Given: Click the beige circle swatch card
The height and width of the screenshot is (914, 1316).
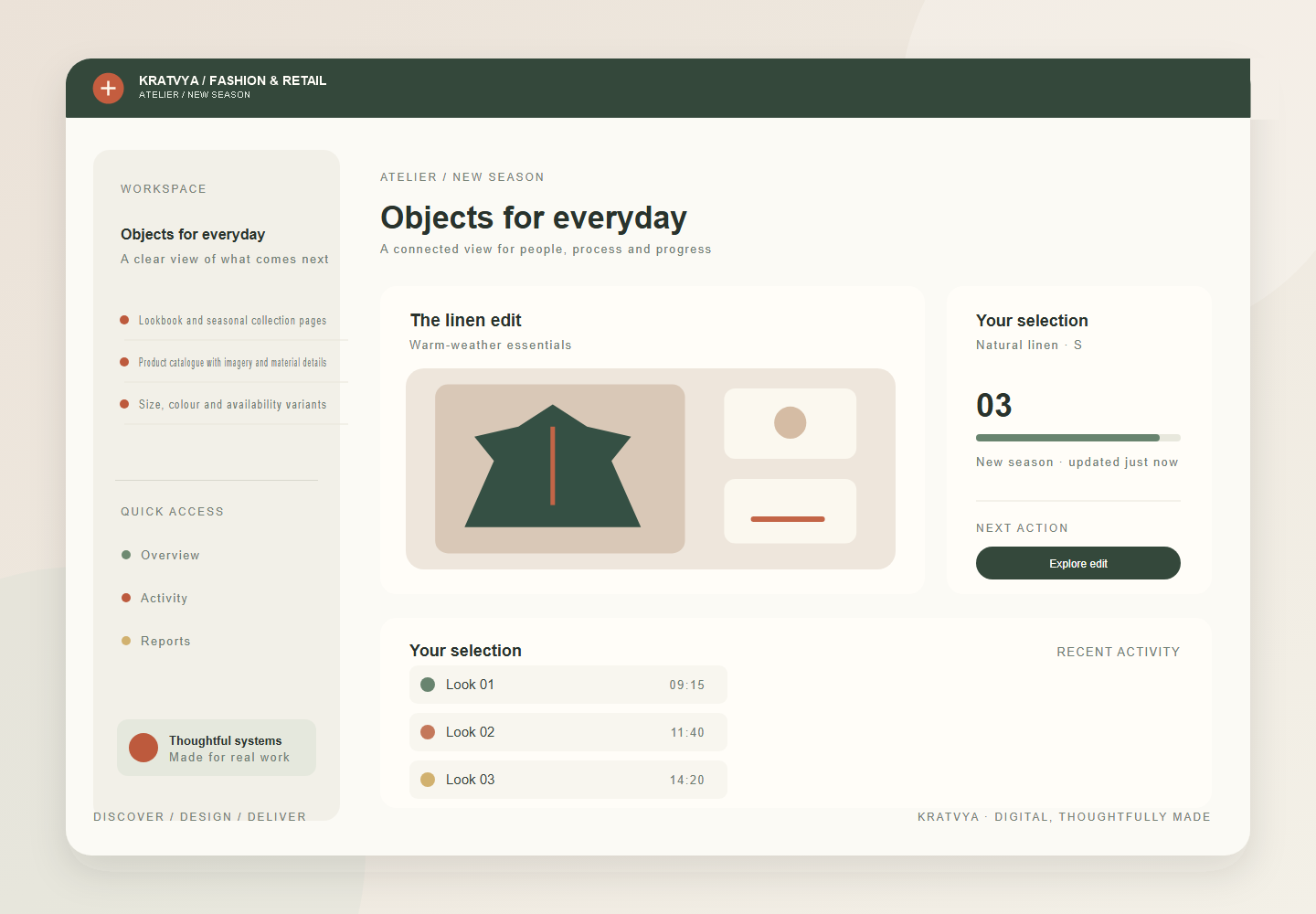Looking at the screenshot, I should pos(791,423).
